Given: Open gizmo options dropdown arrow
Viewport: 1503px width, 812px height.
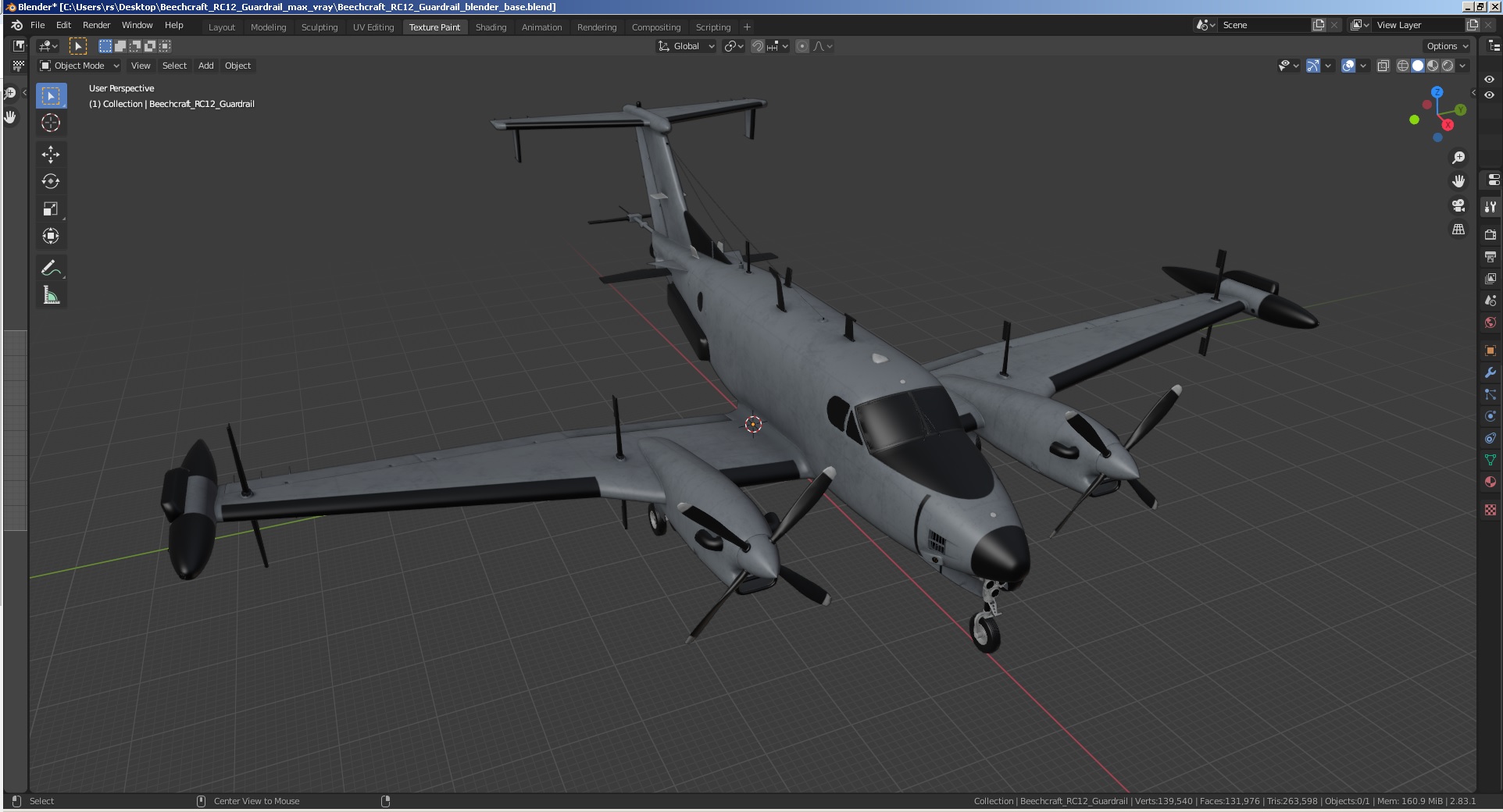Looking at the screenshot, I should pos(1328,66).
